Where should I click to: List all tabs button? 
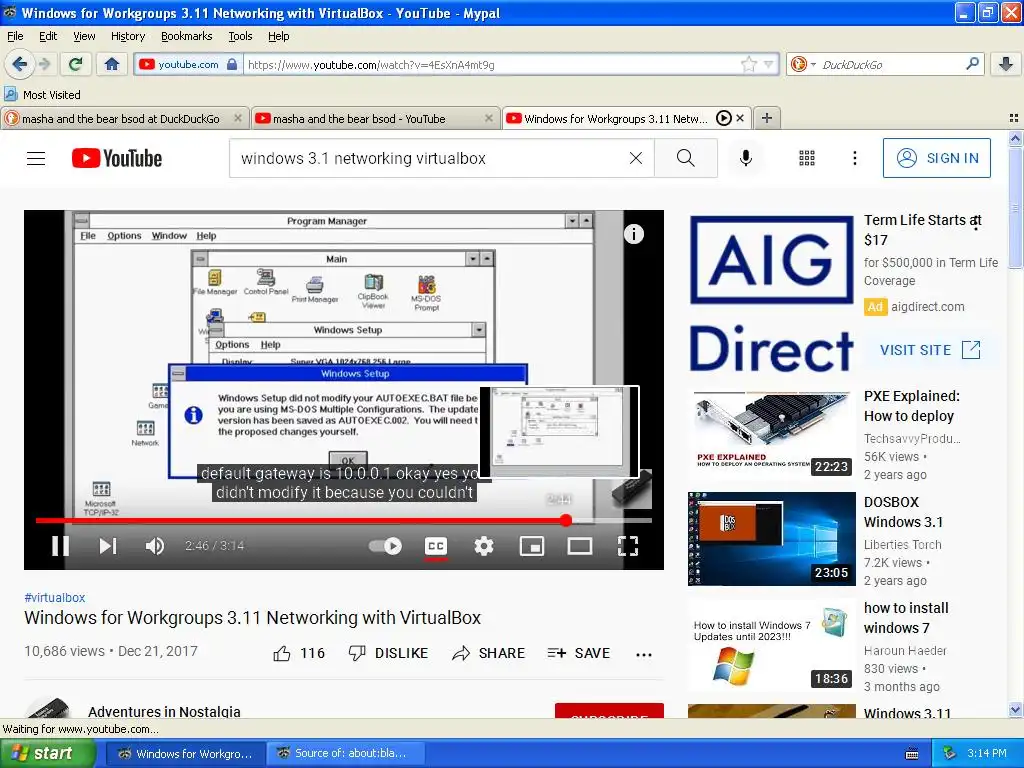click(x=1014, y=118)
